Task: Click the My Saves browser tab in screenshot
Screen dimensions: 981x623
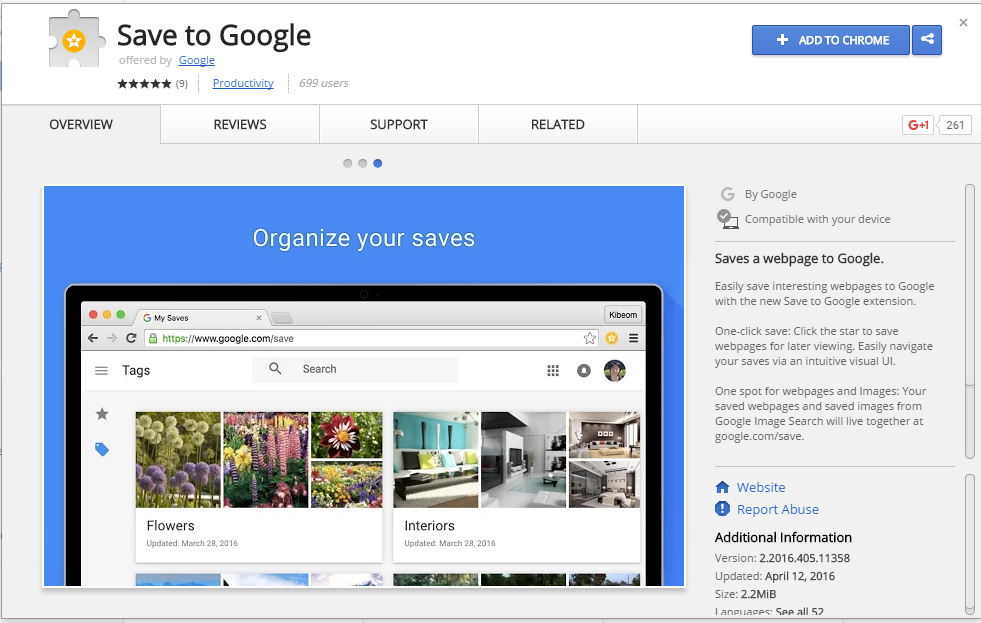Action: click(200, 318)
